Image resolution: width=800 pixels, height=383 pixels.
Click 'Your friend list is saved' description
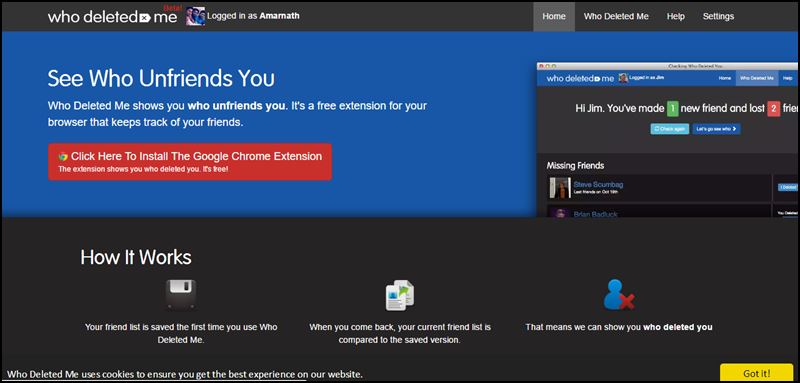click(x=181, y=333)
